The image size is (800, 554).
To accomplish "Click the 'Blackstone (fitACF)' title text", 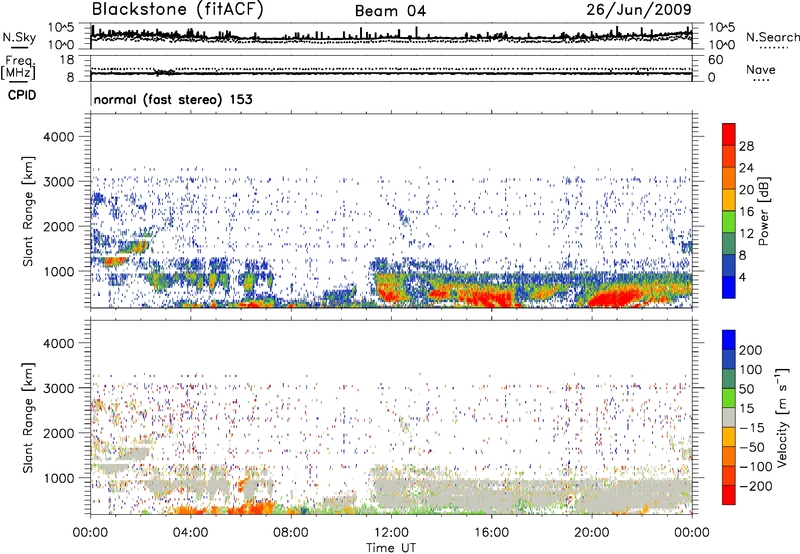I will [178, 10].
